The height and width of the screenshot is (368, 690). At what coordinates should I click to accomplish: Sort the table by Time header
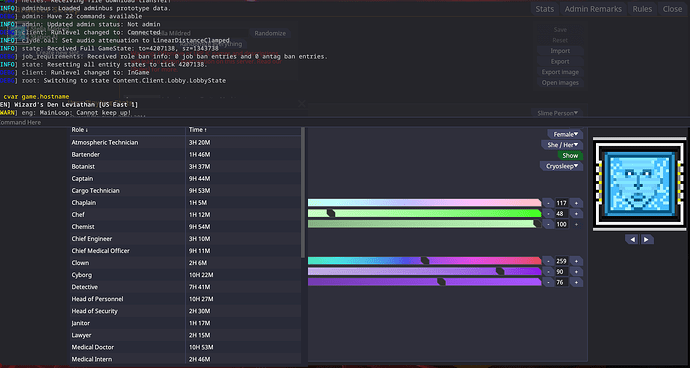pos(243,130)
